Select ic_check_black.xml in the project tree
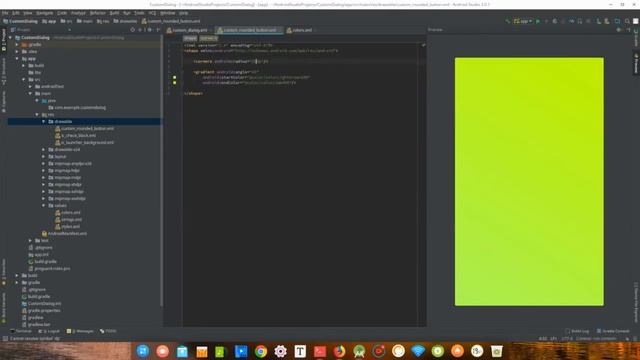The height and width of the screenshot is (360, 640). pyautogui.click(x=78, y=136)
